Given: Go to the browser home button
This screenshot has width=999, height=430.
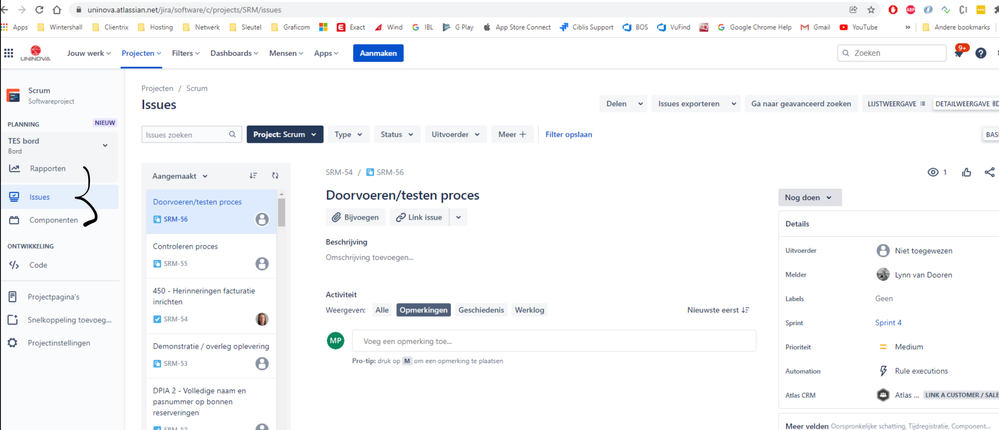Looking at the screenshot, I should point(57,10).
